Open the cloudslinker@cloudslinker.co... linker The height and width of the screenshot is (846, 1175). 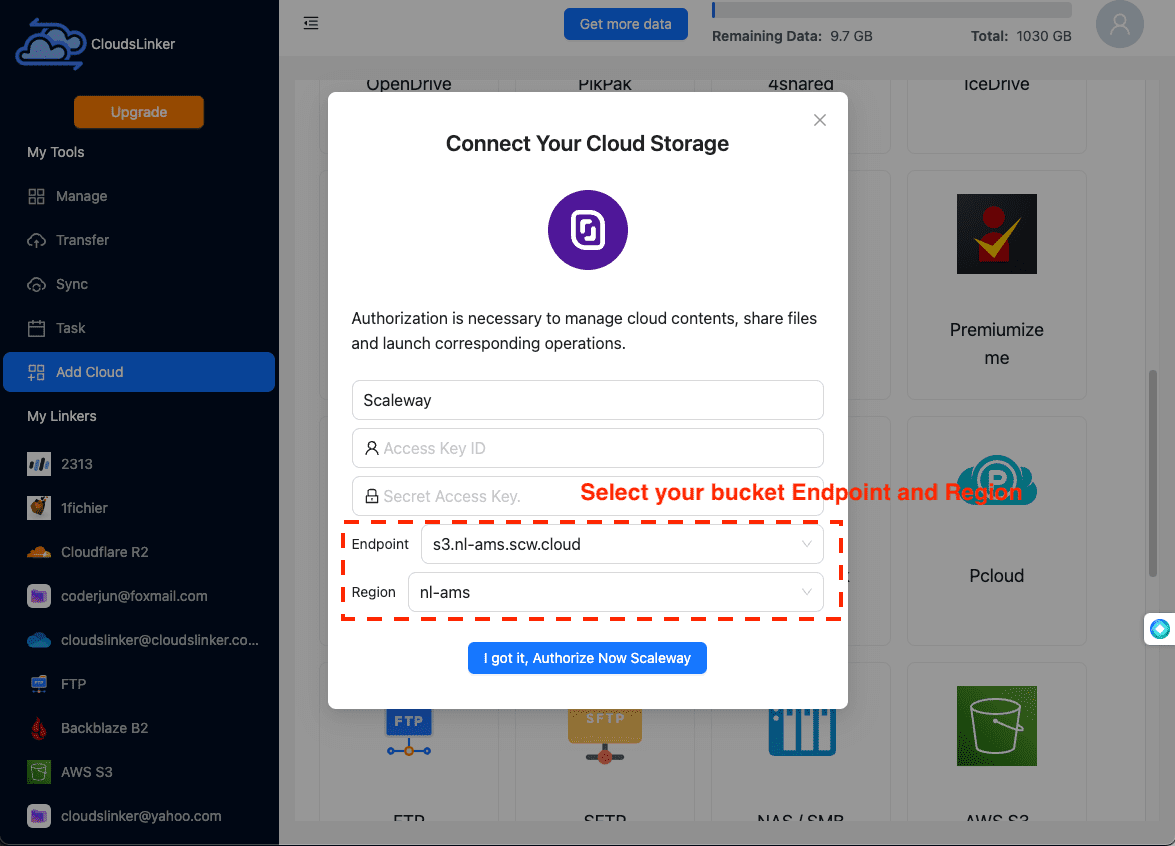139,640
